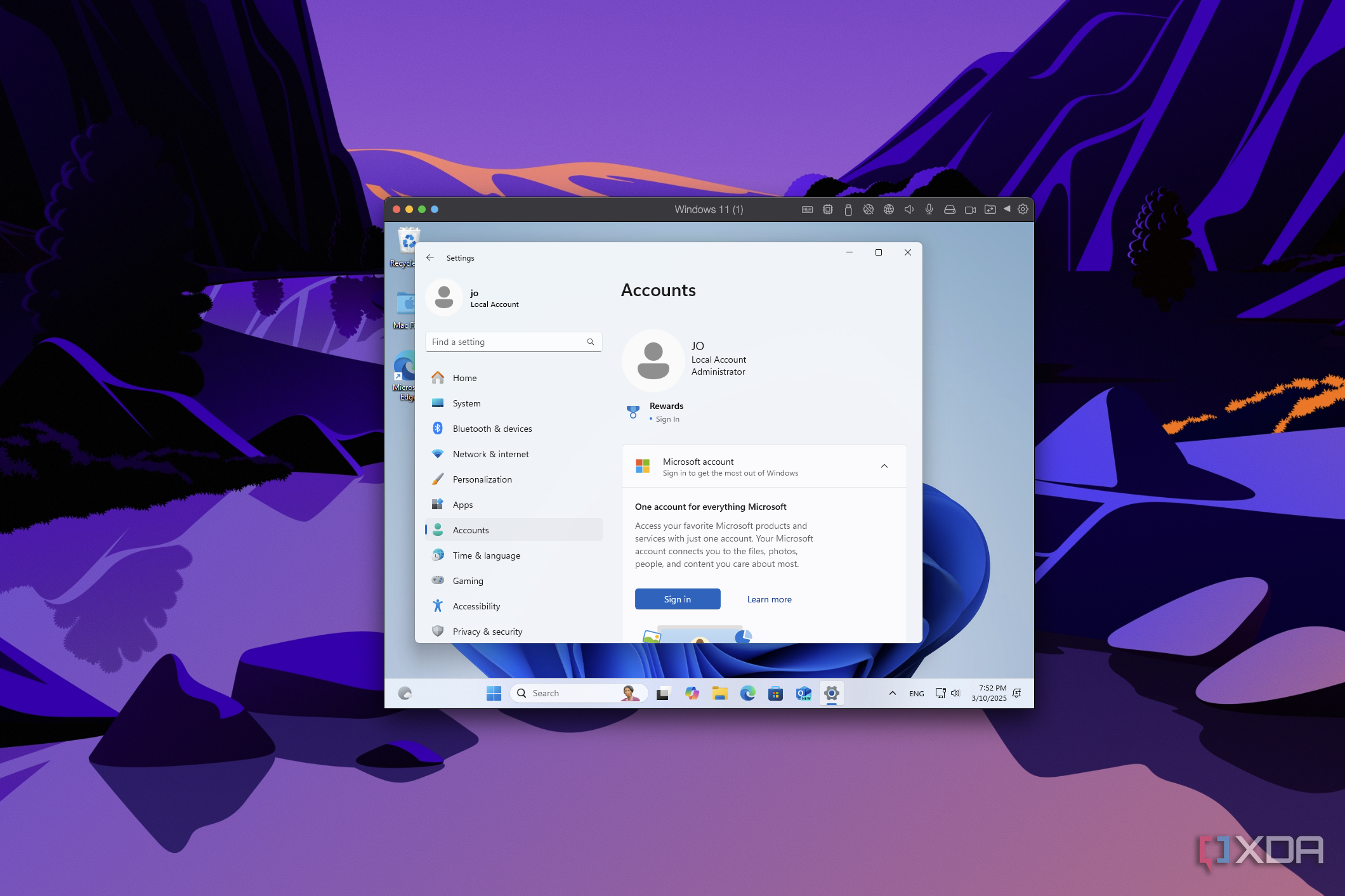The image size is (1345, 896).
Task: Select Personalization in the sidebar
Action: click(x=482, y=479)
